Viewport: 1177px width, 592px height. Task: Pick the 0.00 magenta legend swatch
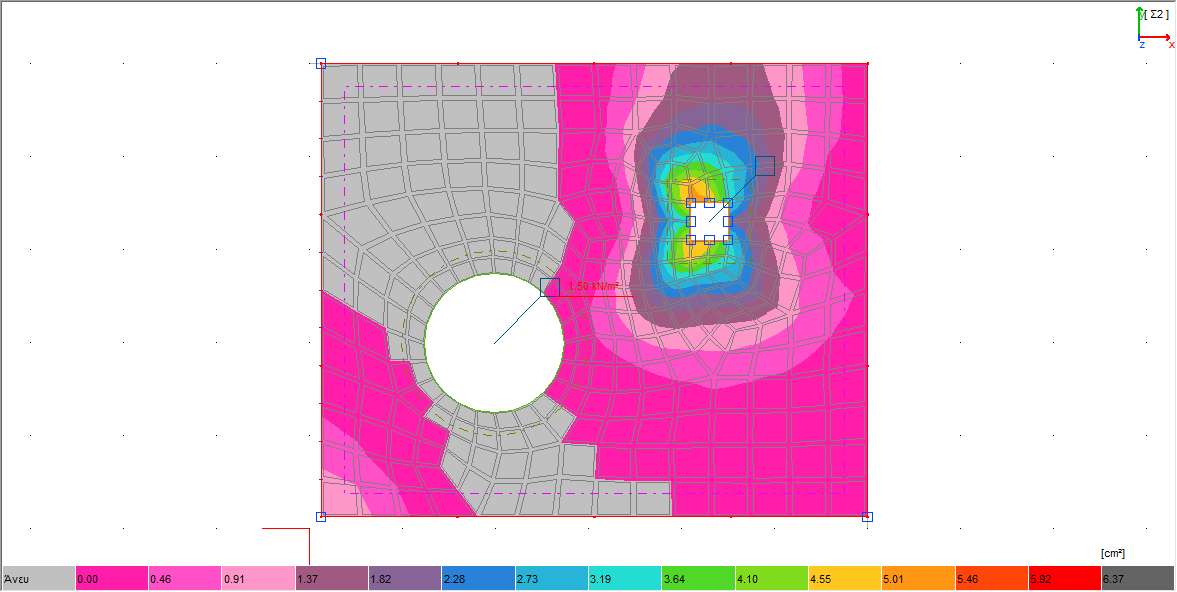coord(112,578)
